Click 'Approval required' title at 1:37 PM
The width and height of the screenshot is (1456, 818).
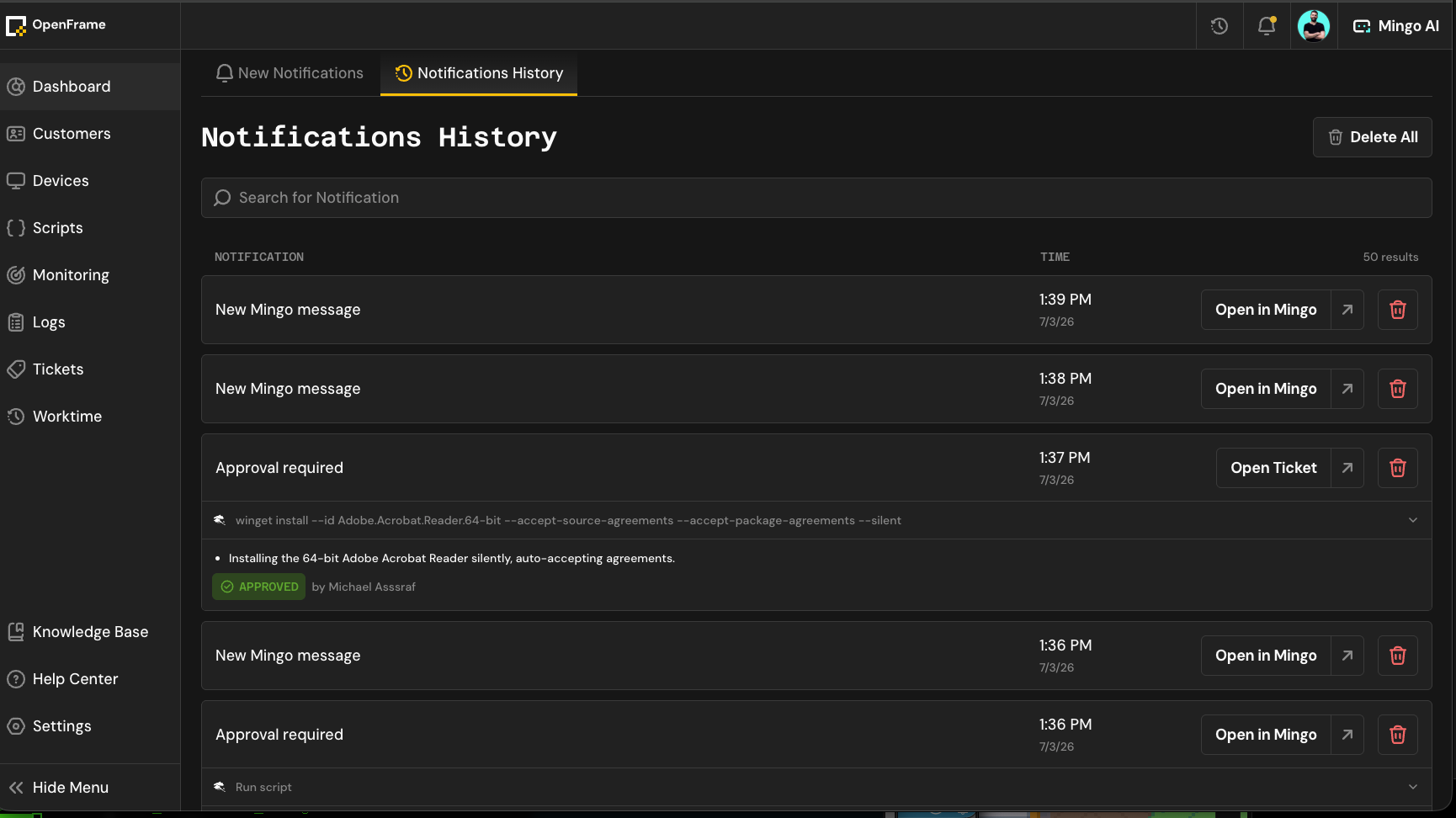[x=279, y=468]
